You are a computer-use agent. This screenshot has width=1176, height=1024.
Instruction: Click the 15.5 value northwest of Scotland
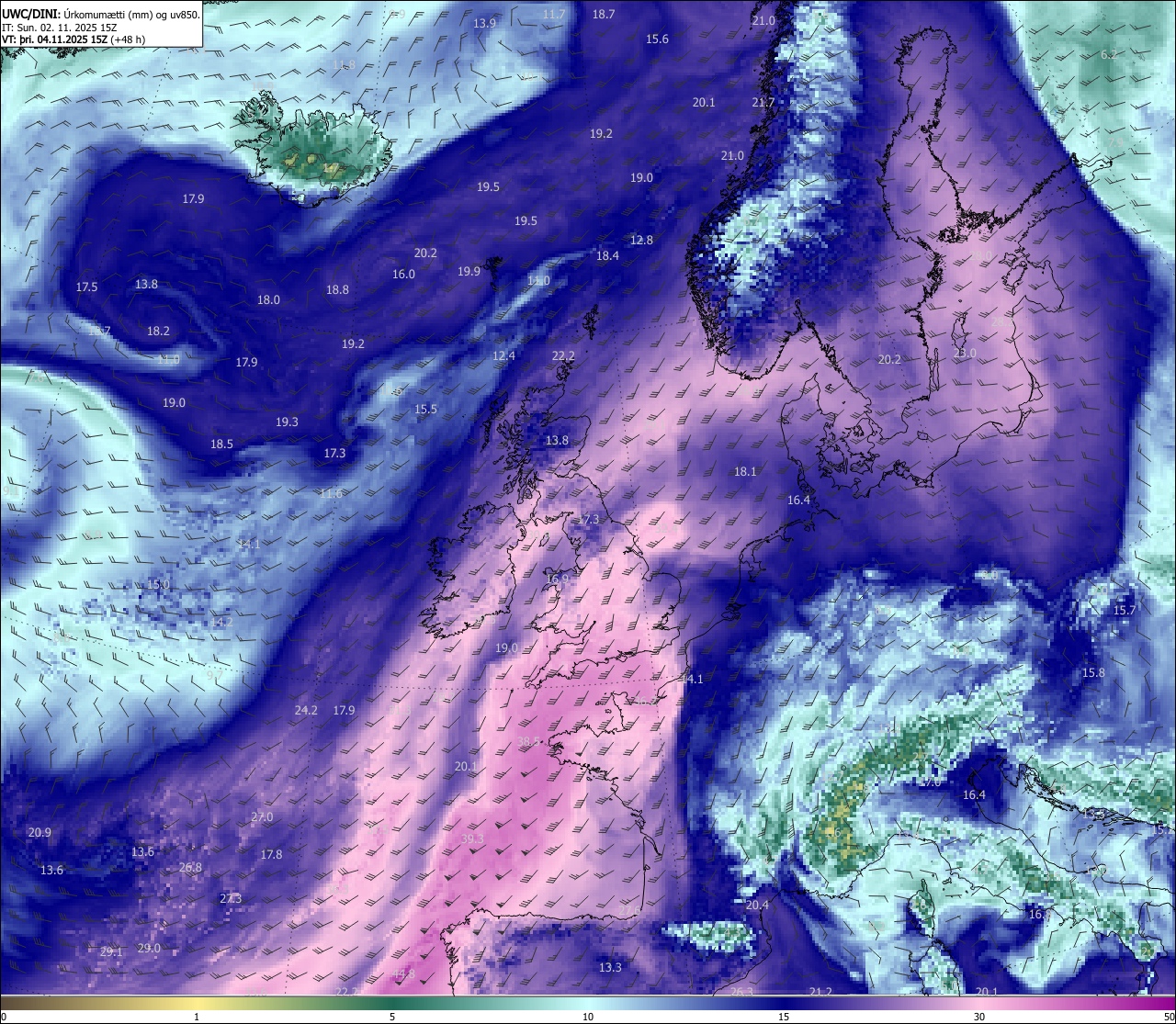[425, 409]
